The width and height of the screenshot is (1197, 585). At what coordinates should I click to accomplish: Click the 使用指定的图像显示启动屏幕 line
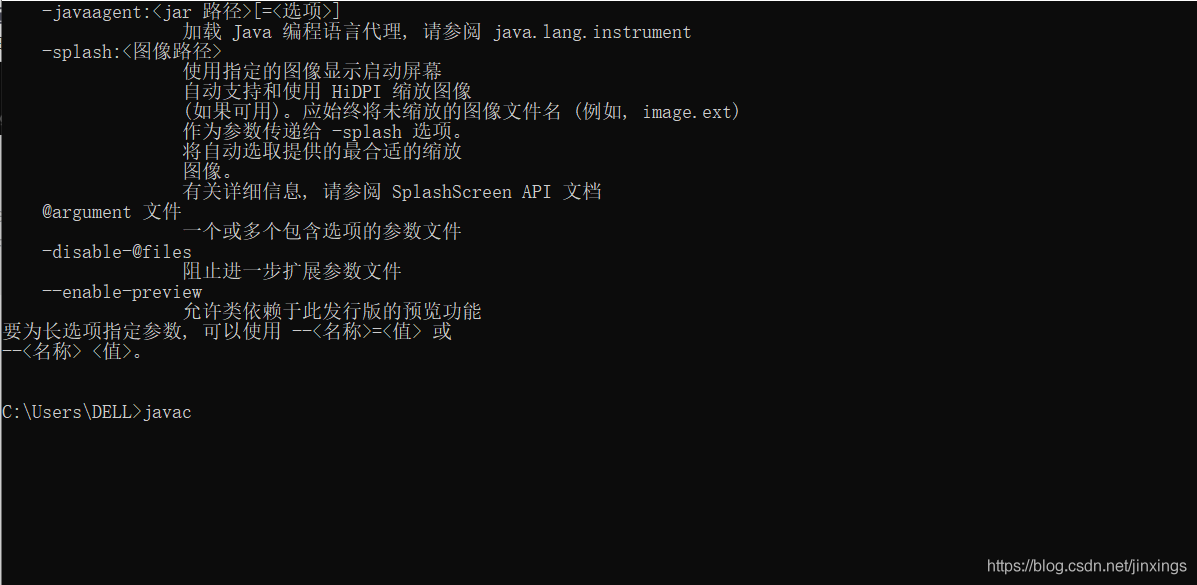click(312, 72)
